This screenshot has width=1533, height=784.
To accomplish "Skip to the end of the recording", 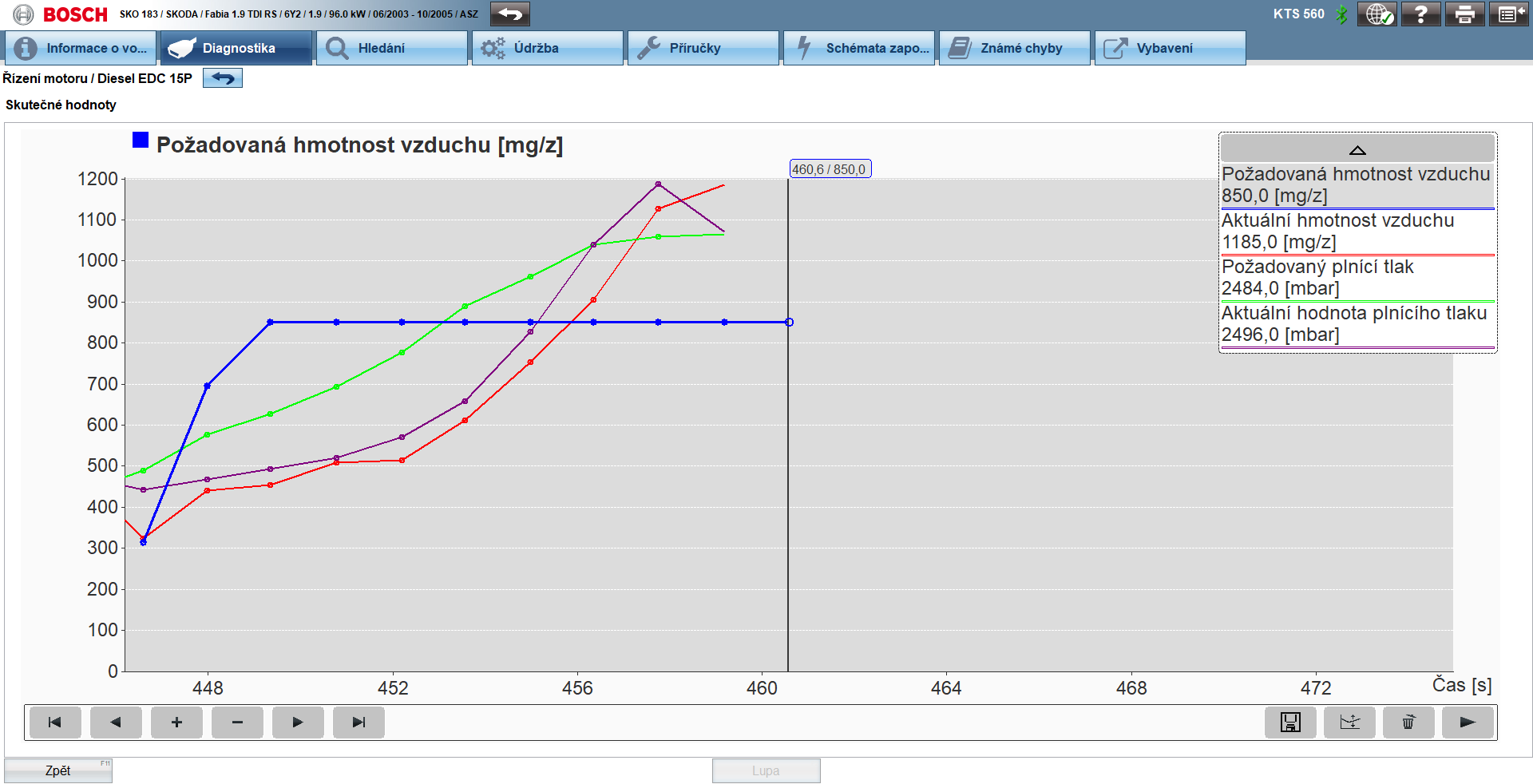I will click(358, 723).
